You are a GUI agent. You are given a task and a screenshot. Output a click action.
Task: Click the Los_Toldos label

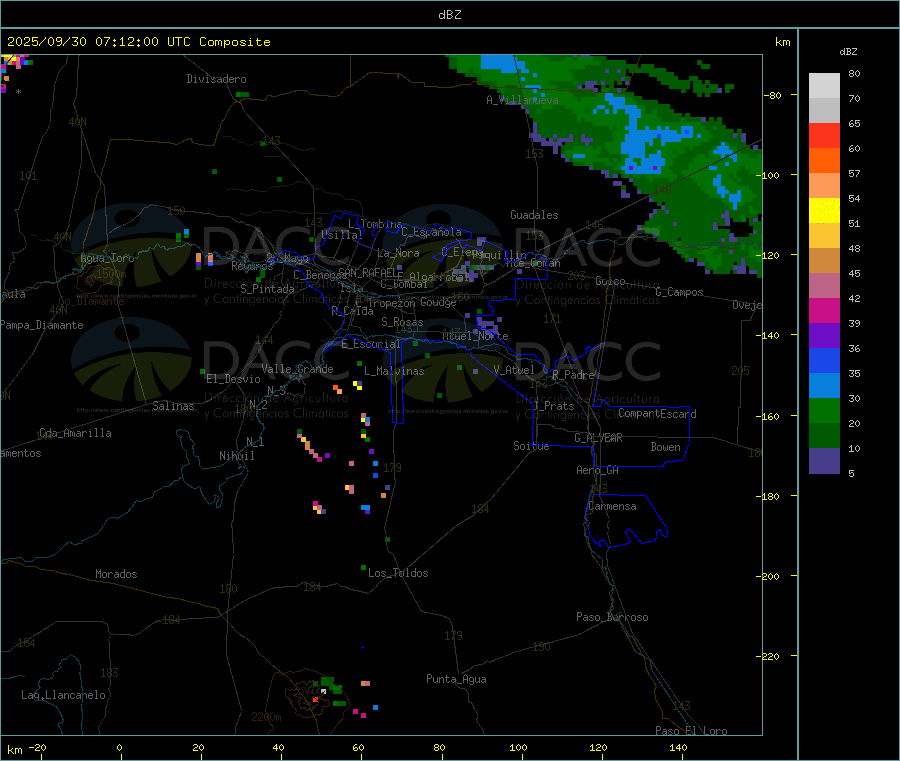(x=398, y=573)
